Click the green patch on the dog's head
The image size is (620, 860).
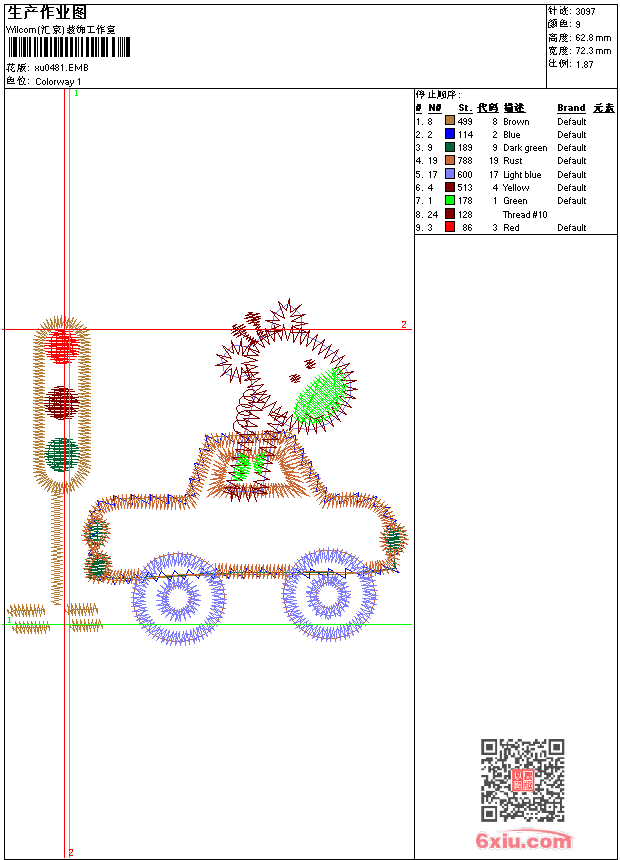tap(322, 397)
